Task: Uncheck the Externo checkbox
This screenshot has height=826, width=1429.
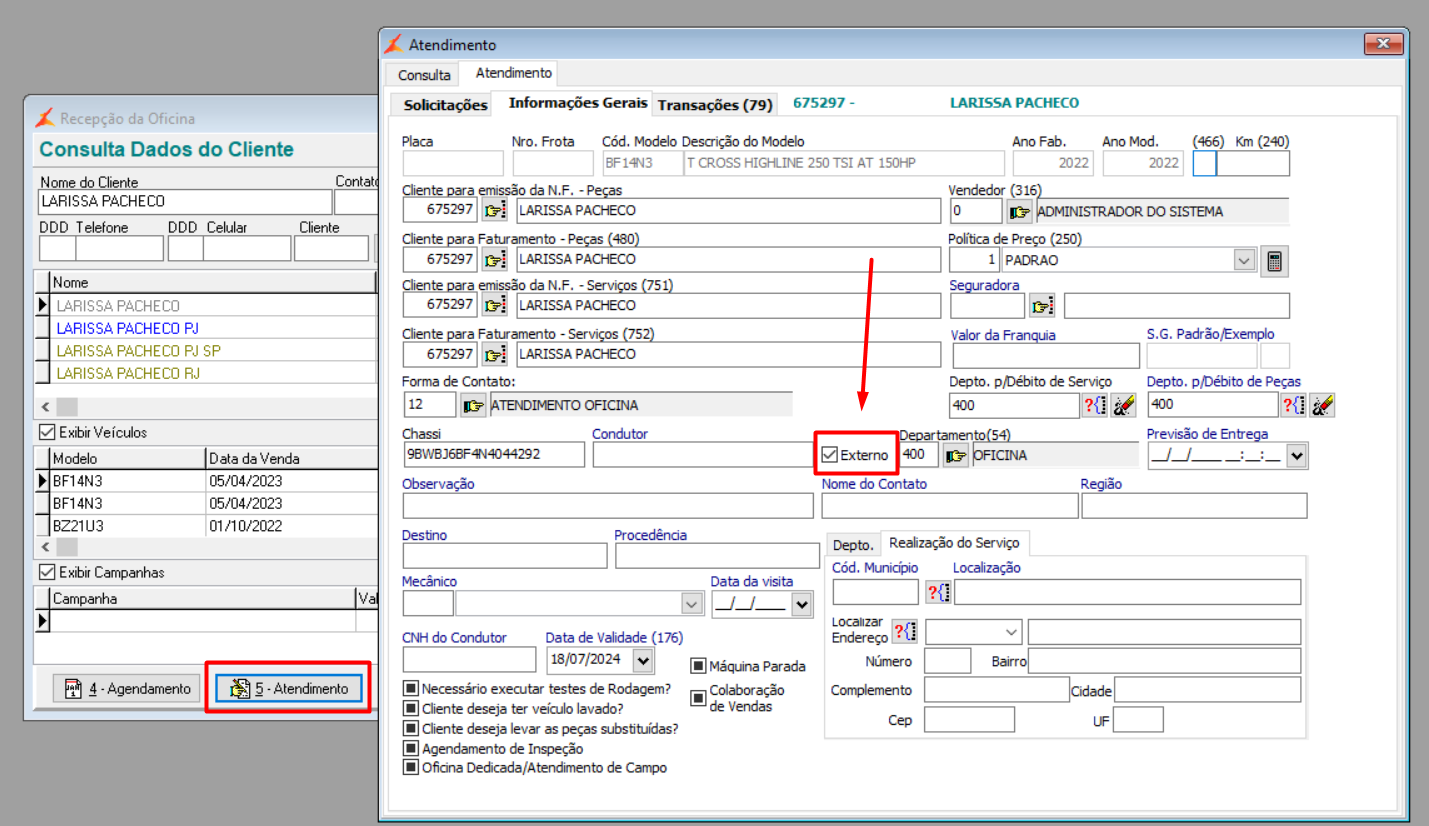Action: (829, 455)
